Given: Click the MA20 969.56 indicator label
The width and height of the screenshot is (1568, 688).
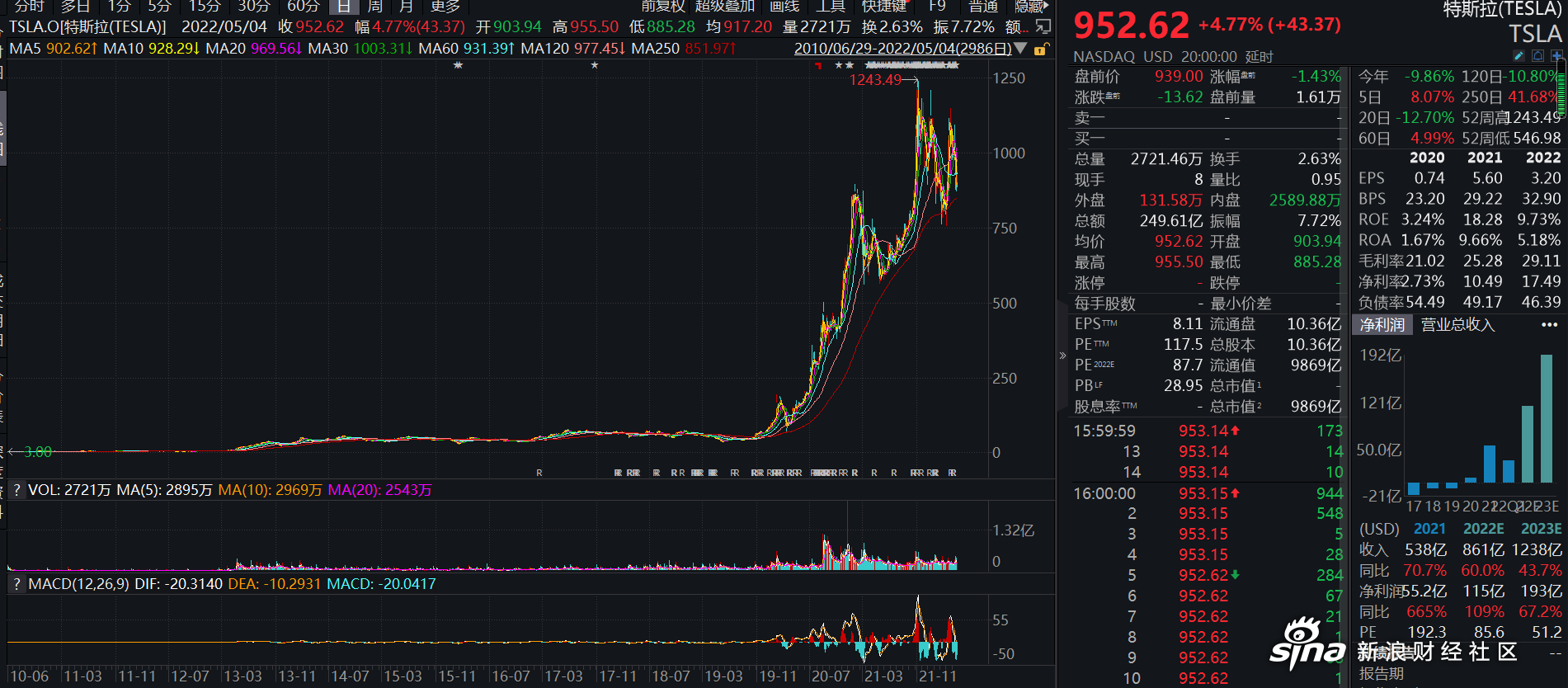Looking at the screenshot, I should click(254, 49).
